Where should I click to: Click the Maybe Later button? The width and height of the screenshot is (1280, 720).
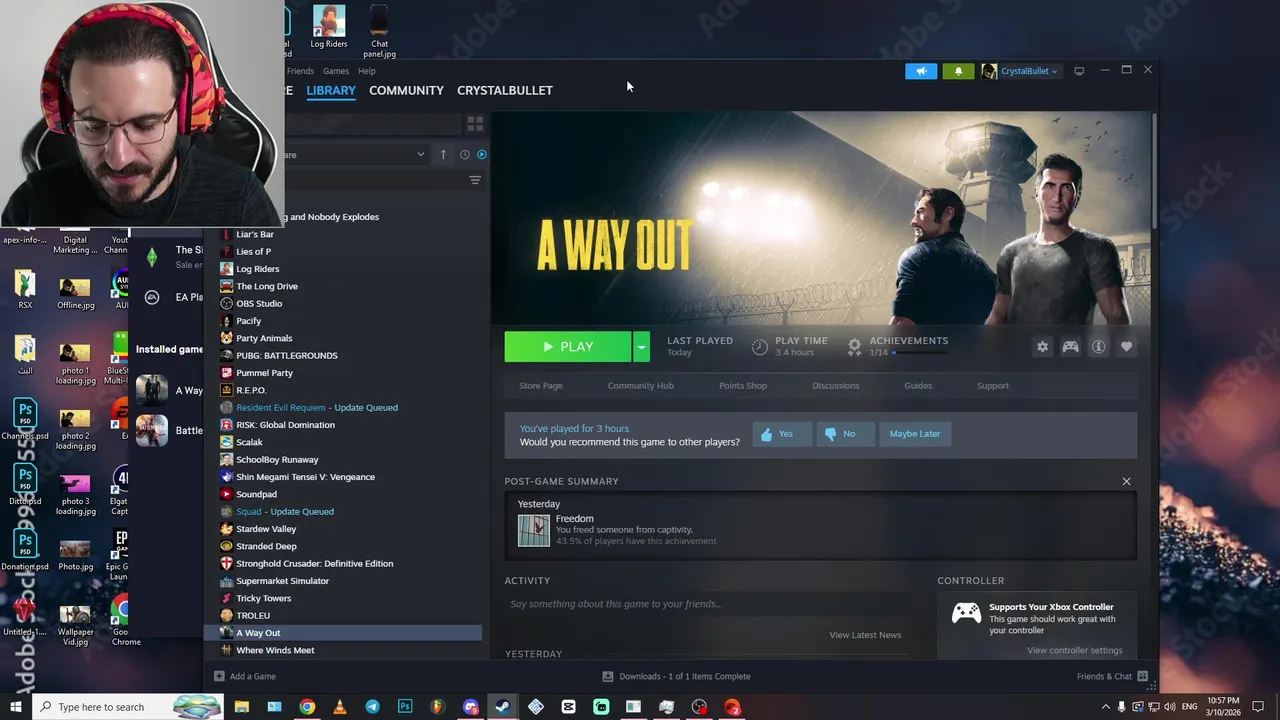pyautogui.click(x=915, y=434)
